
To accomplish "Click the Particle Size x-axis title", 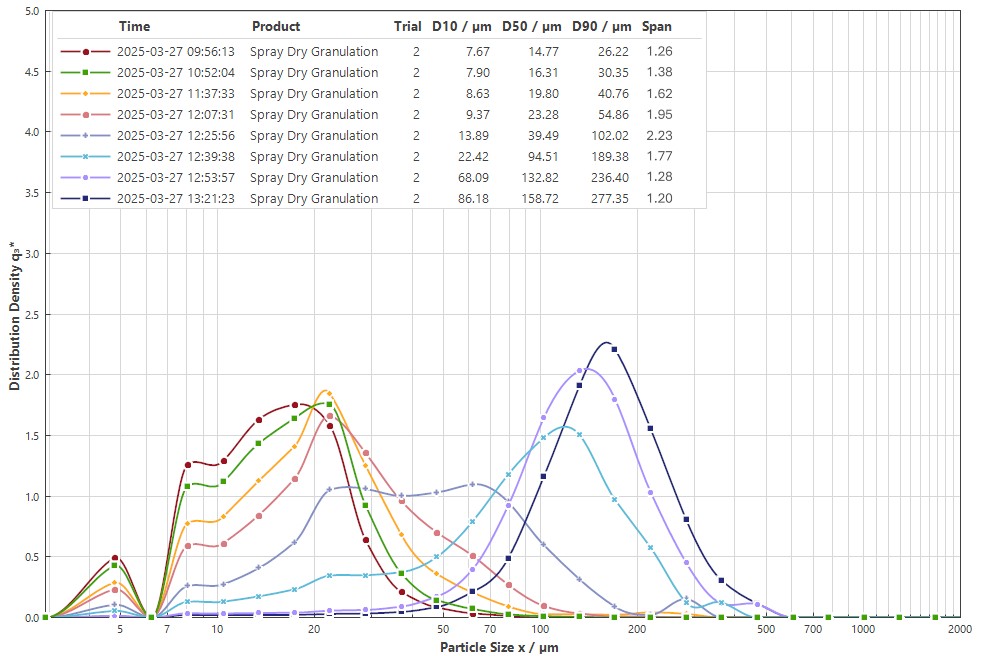I will tap(499, 647).
